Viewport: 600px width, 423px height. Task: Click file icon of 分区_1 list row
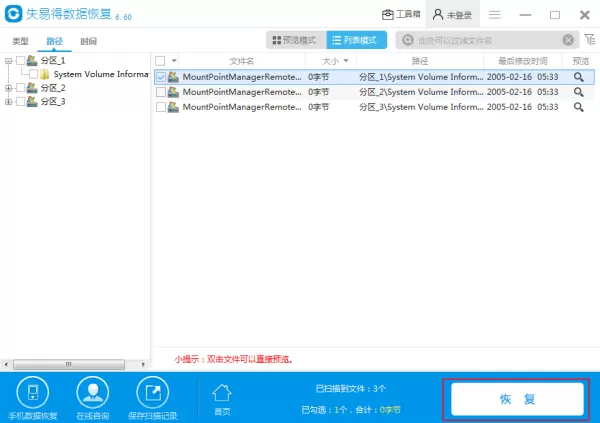pos(173,77)
